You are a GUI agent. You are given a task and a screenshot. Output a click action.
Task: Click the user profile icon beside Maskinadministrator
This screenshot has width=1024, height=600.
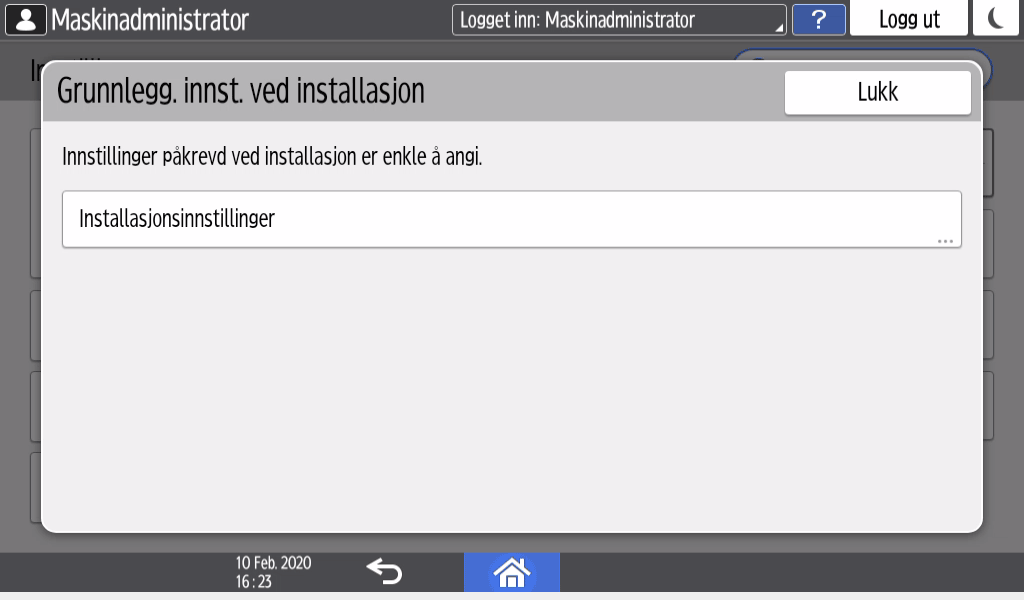click(x=26, y=19)
